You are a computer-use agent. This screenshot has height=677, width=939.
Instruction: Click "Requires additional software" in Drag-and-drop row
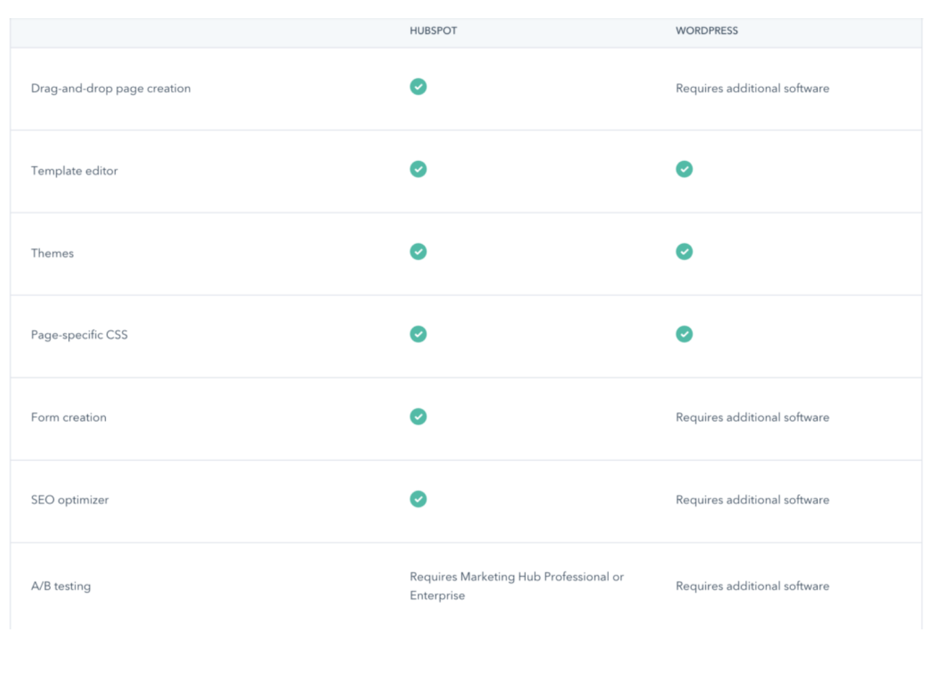pyautogui.click(x=752, y=89)
